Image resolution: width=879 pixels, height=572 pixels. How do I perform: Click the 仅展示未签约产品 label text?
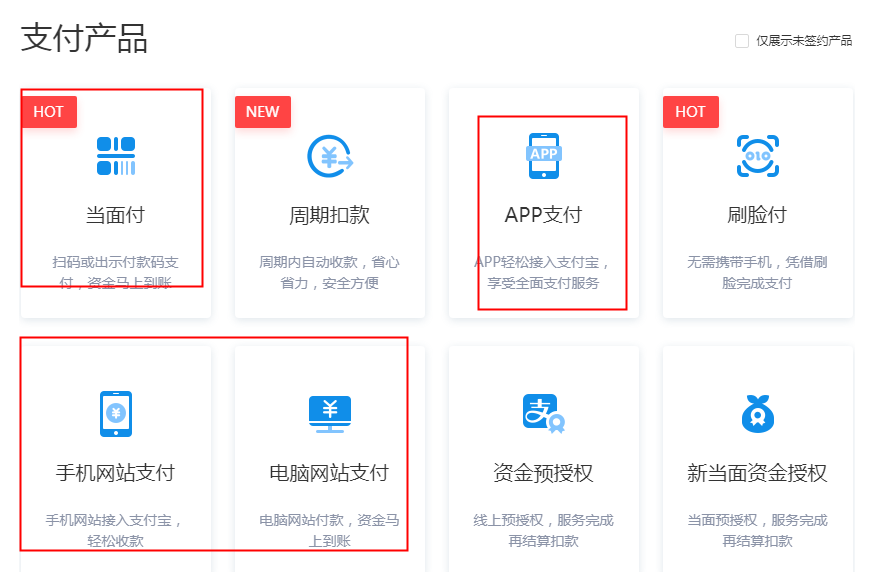tap(804, 41)
